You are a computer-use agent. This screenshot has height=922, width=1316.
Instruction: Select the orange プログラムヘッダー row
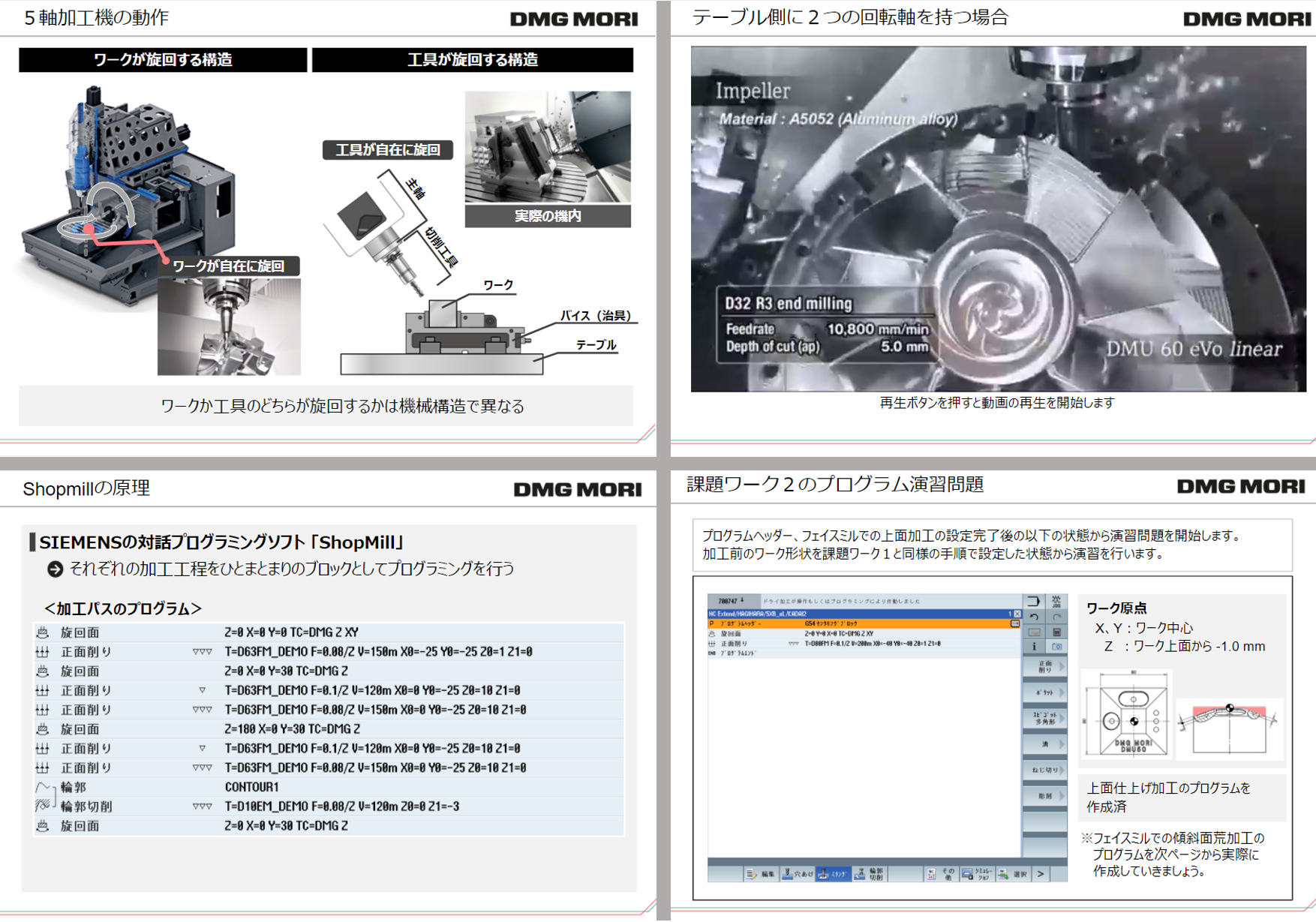pos(864,624)
